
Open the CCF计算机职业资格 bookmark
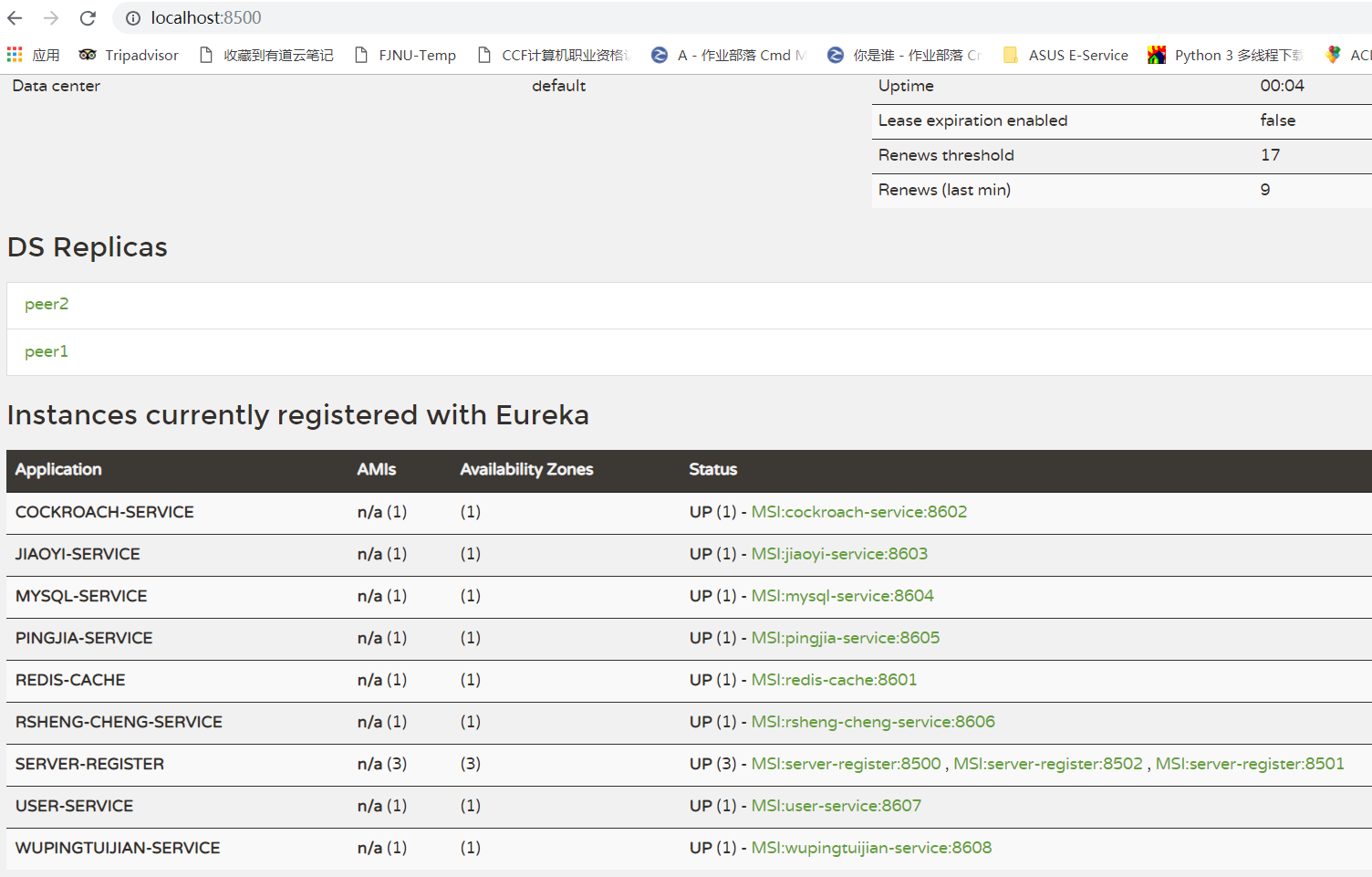pos(554,56)
